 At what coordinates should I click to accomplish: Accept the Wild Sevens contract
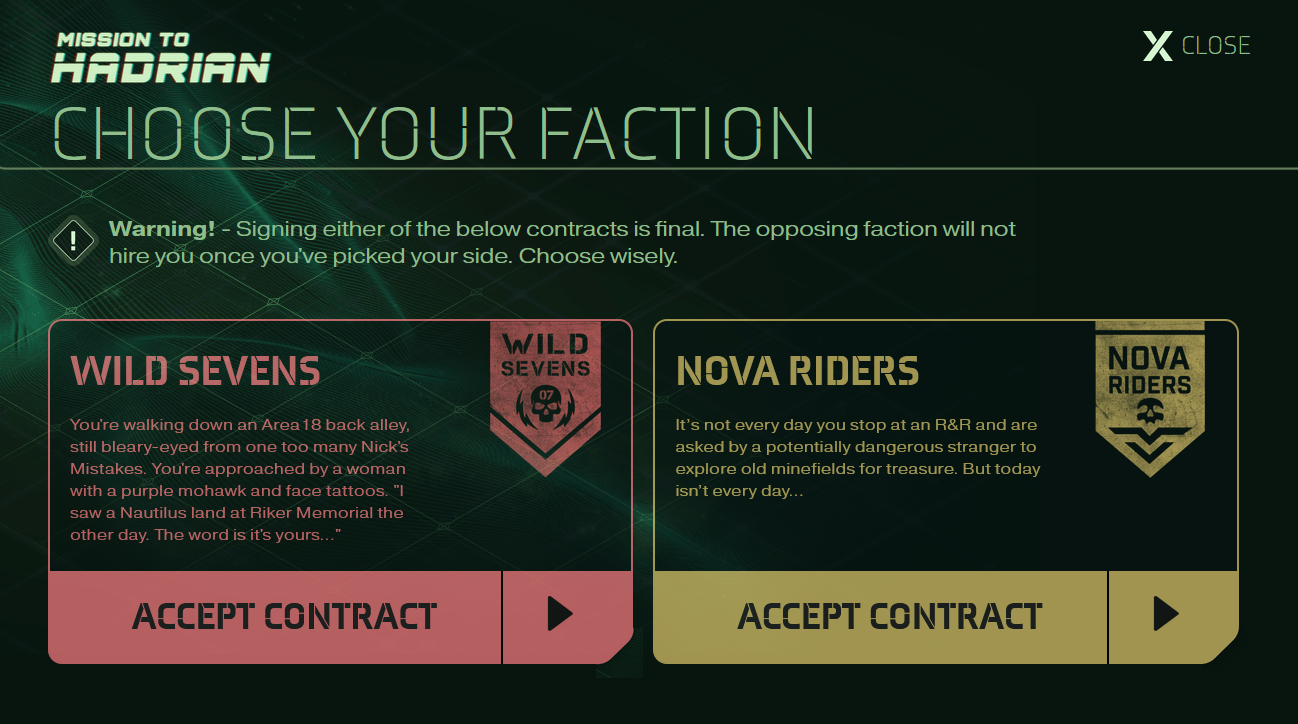click(x=284, y=616)
